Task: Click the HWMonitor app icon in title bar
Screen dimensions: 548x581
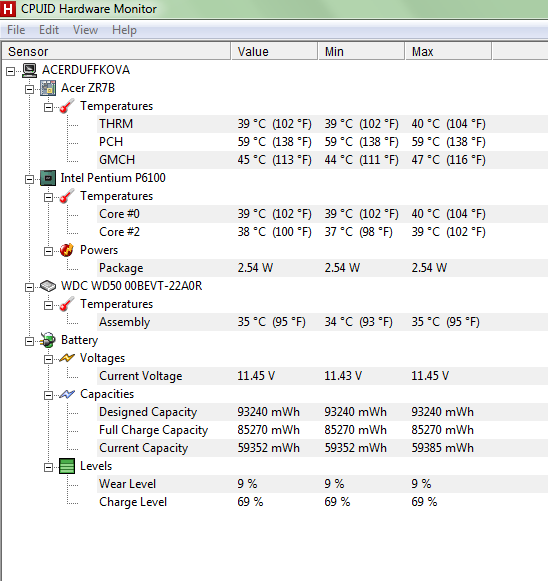Action: pyautogui.click(x=7, y=9)
